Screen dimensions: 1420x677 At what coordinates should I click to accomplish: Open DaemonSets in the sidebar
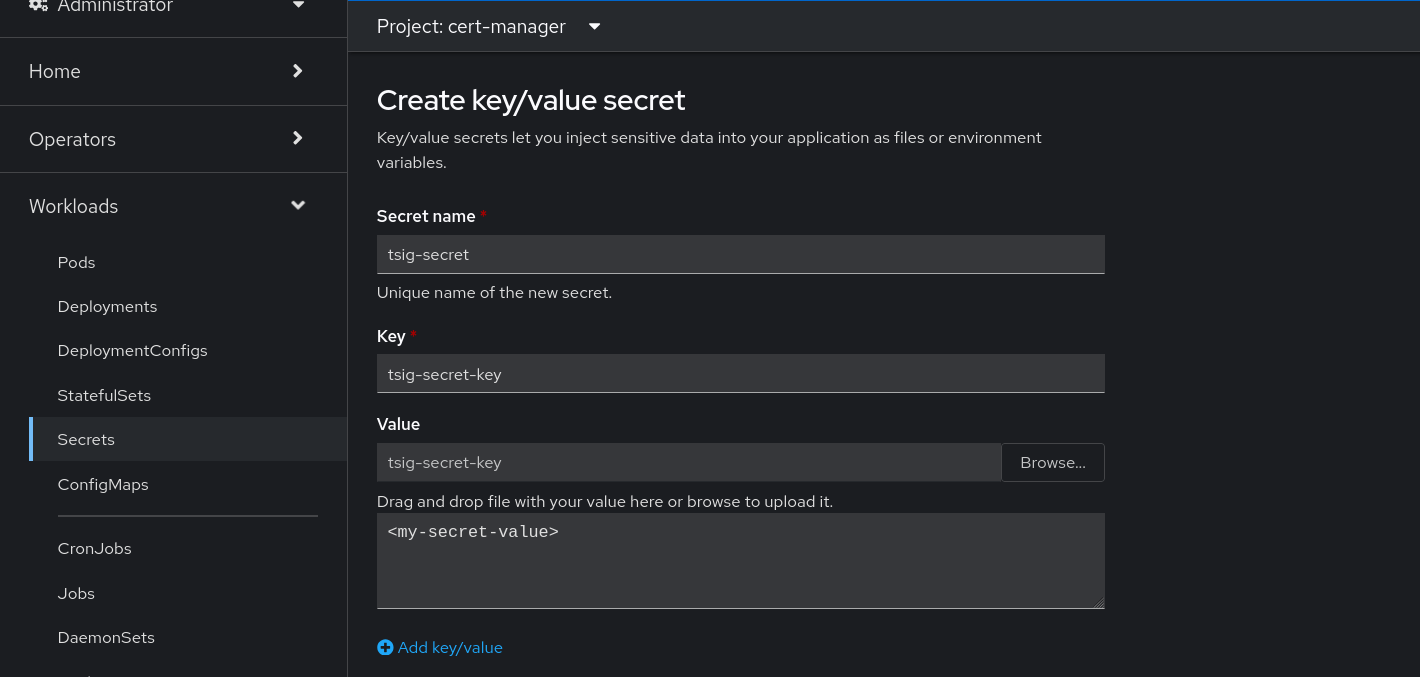pos(106,638)
